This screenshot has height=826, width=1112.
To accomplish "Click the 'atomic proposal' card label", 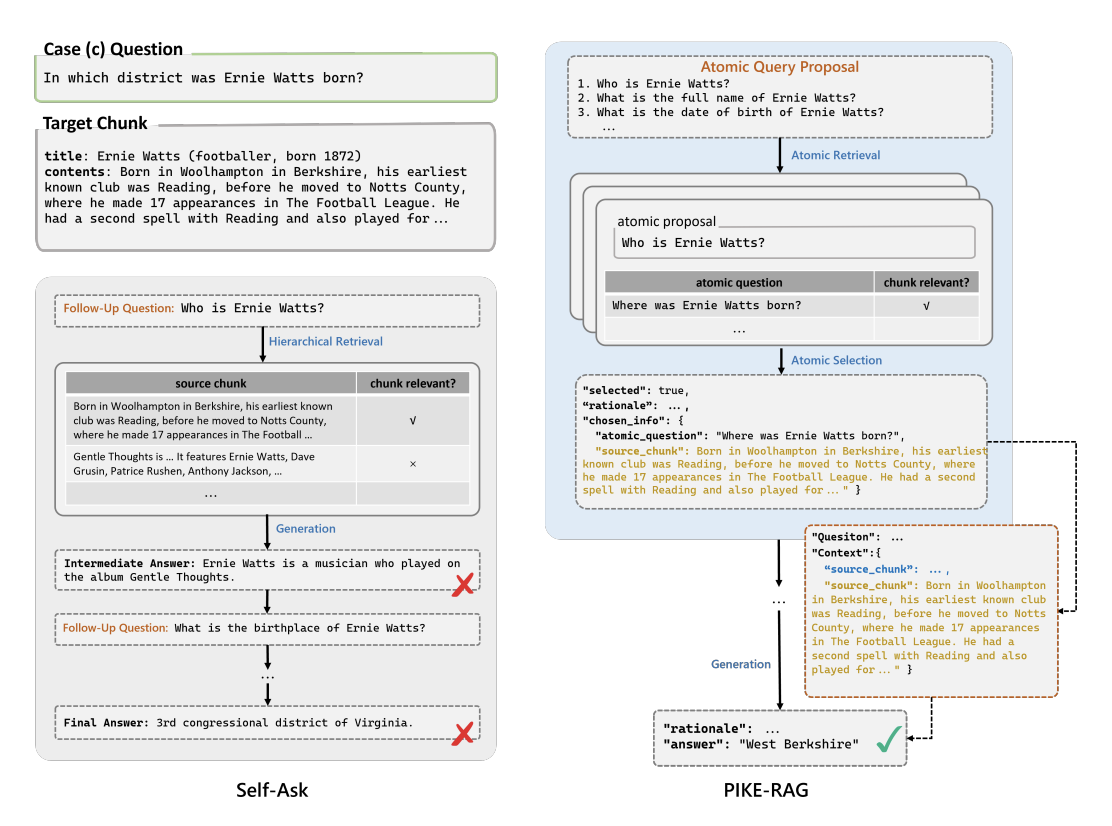I will point(667,221).
